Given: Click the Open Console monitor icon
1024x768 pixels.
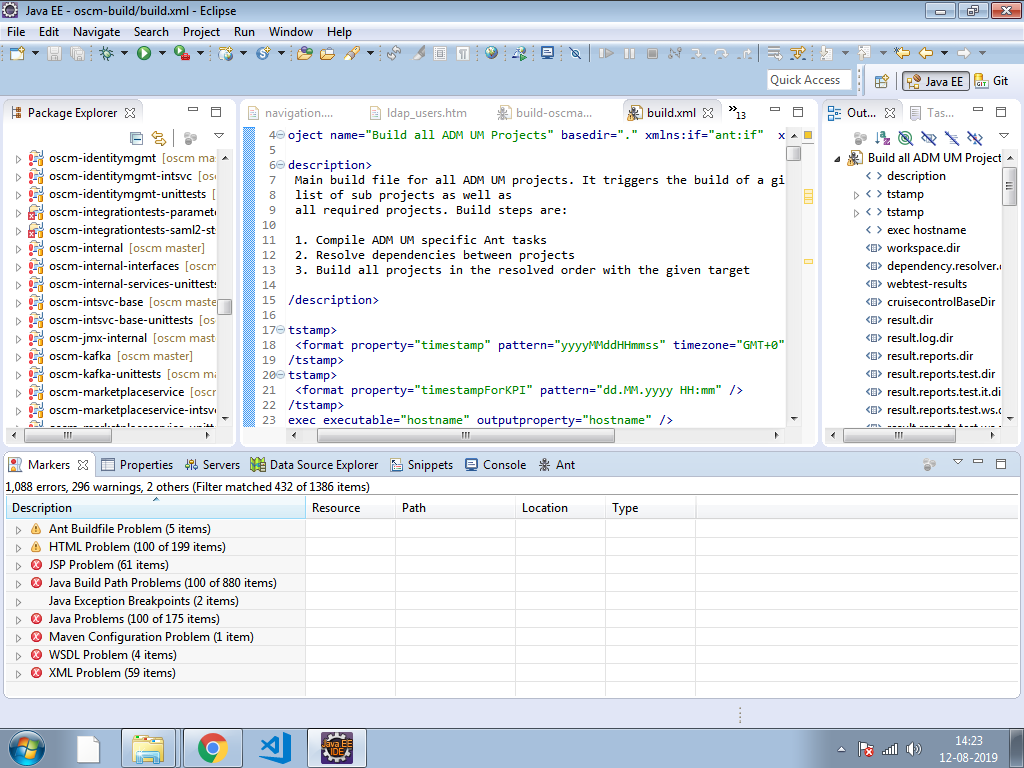Looking at the screenshot, I should pos(547,54).
